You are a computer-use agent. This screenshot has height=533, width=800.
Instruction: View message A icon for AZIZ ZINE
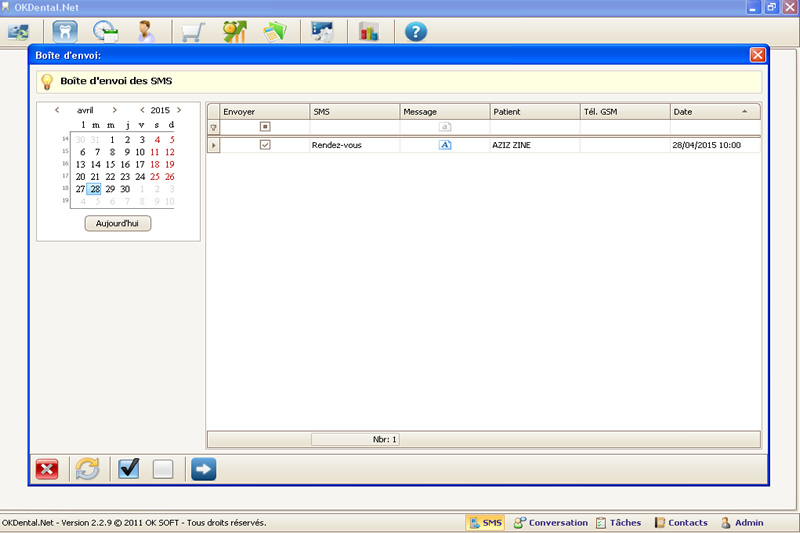445,145
